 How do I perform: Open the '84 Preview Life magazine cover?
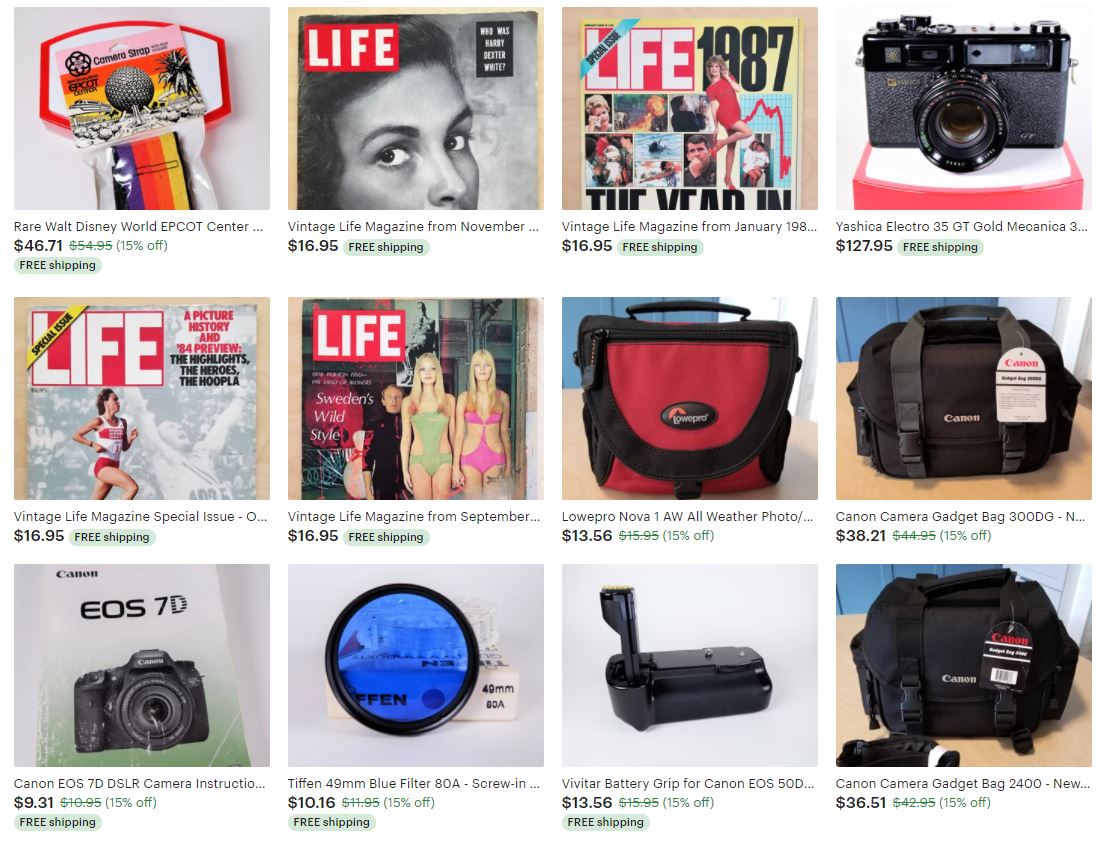click(x=142, y=399)
